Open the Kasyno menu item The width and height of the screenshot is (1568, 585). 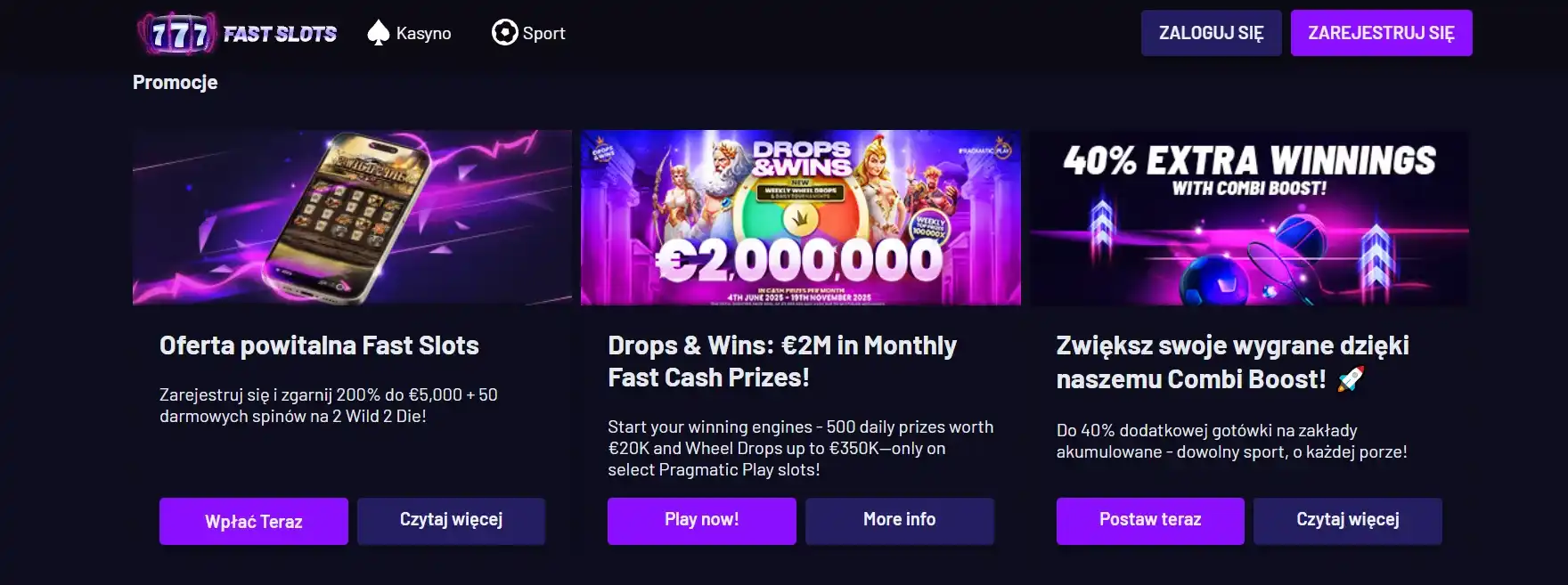point(423,34)
